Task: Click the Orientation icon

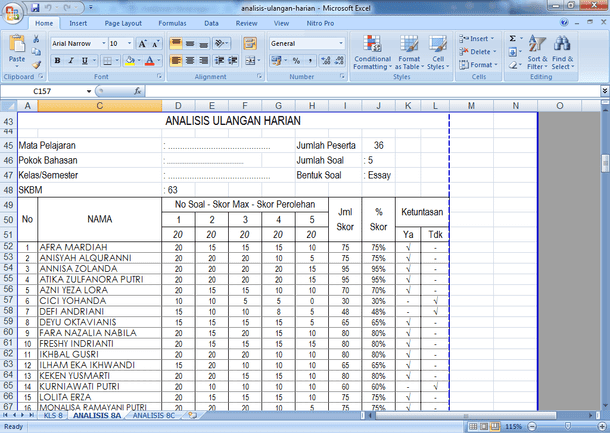Action: [221, 43]
